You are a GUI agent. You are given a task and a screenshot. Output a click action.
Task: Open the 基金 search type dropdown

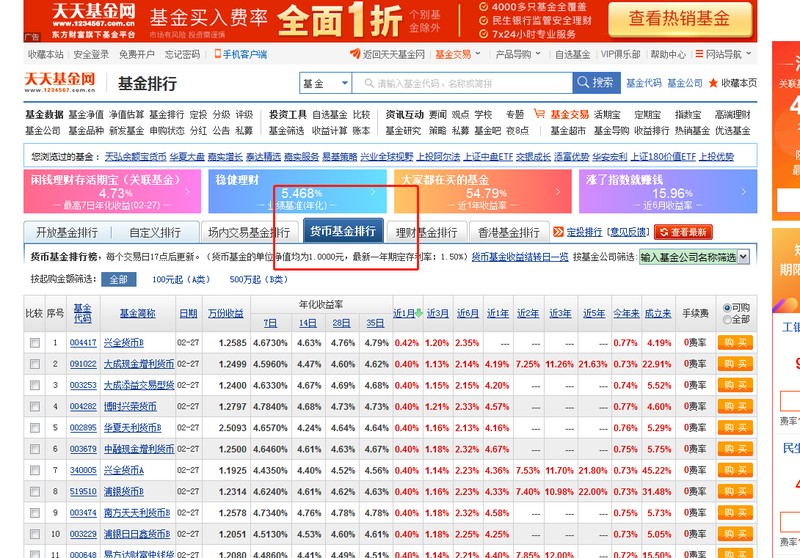tap(325, 83)
